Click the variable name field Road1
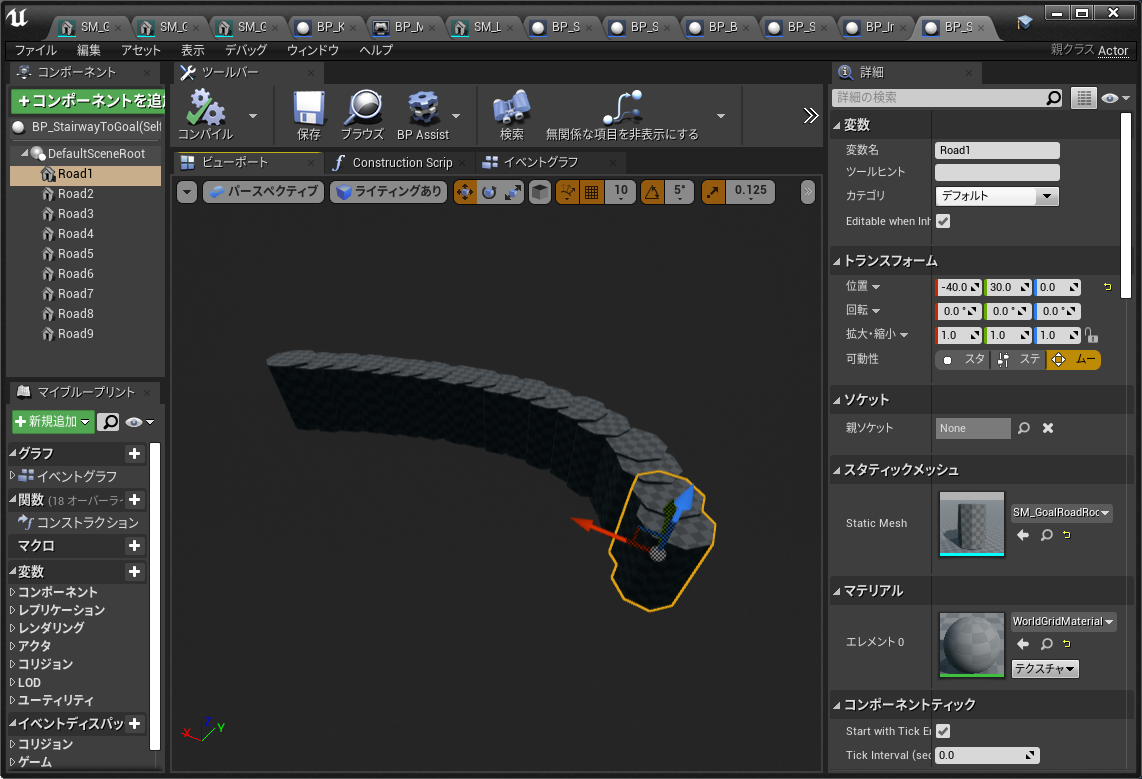The height and width of the screenshot is (779, 1142). pyautogui.click(x=997, y=150)
